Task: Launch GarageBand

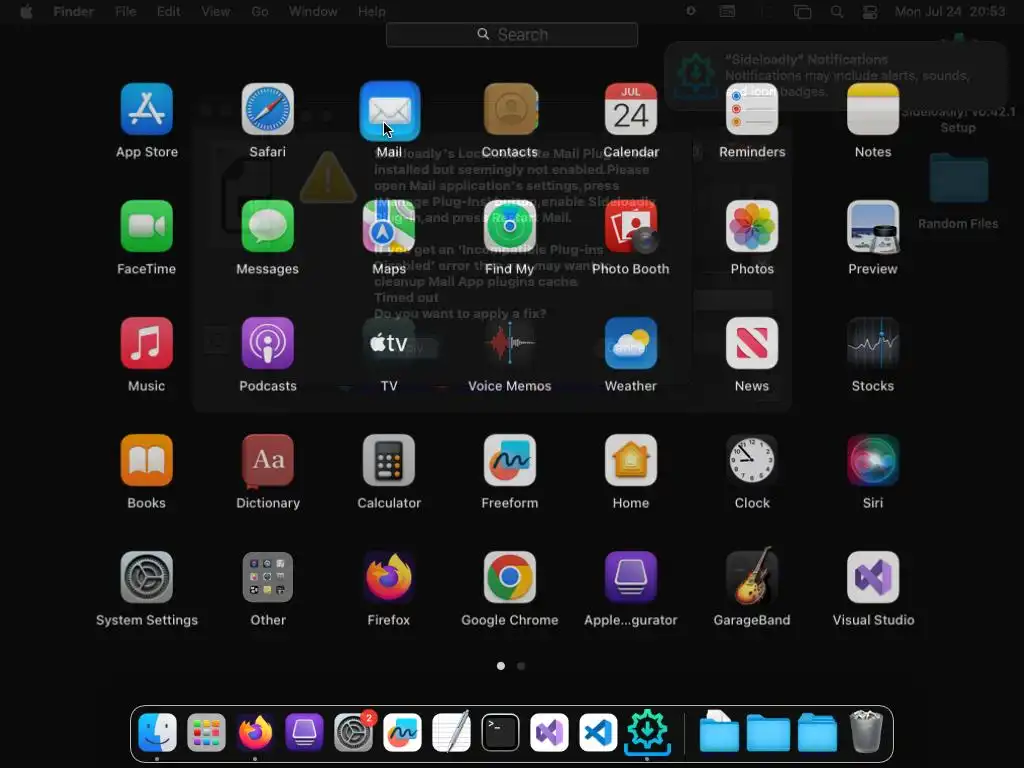Action: 752,577
